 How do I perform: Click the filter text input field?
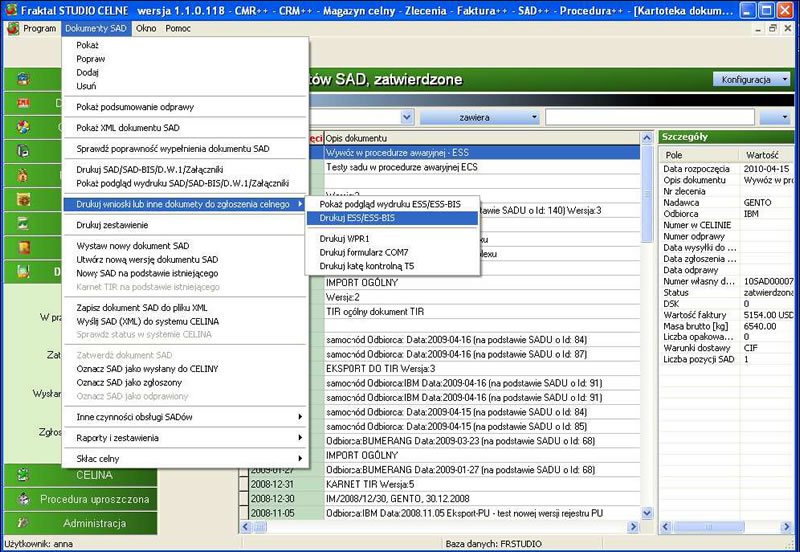click(x=649, y=117)
